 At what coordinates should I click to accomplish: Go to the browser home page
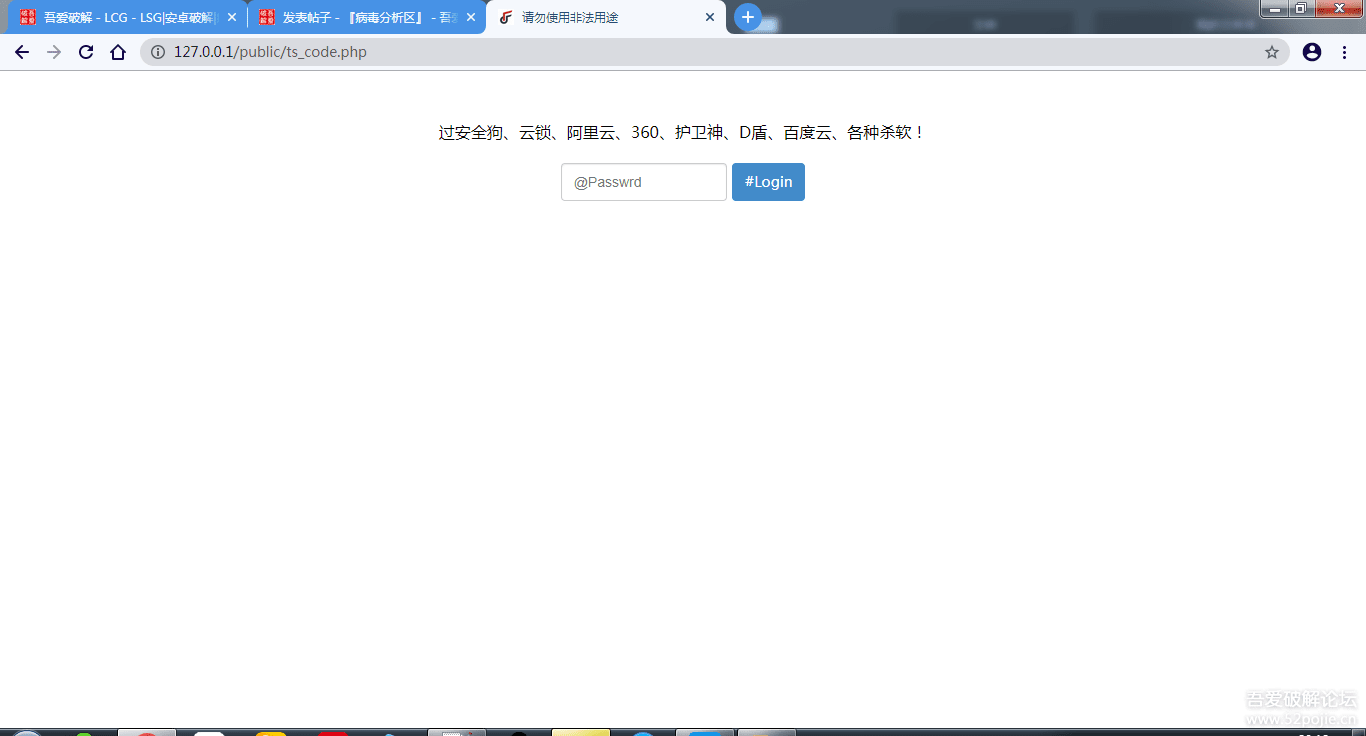tap(117, 52)
